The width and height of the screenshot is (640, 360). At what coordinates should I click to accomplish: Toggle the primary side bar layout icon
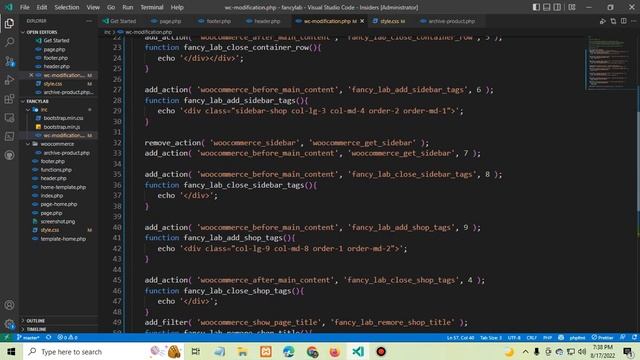tap(536, 7)
